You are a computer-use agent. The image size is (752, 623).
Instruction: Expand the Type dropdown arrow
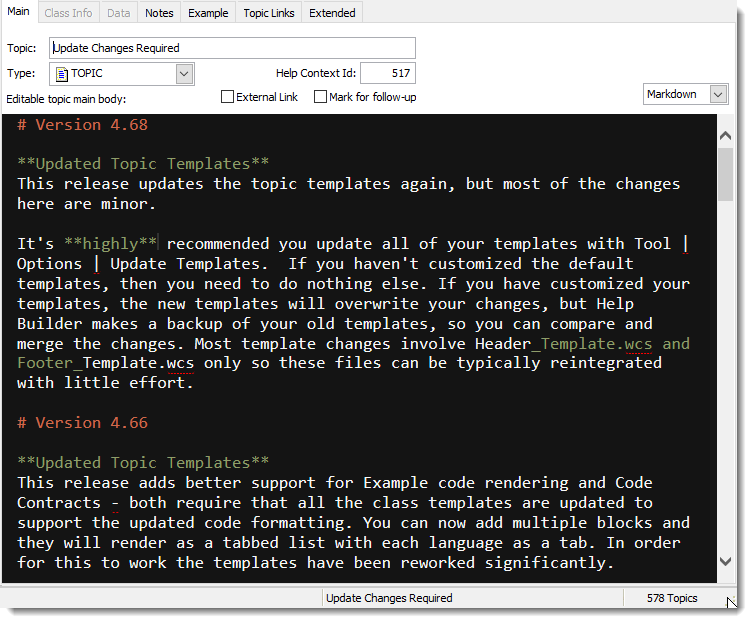coord(184,74)
